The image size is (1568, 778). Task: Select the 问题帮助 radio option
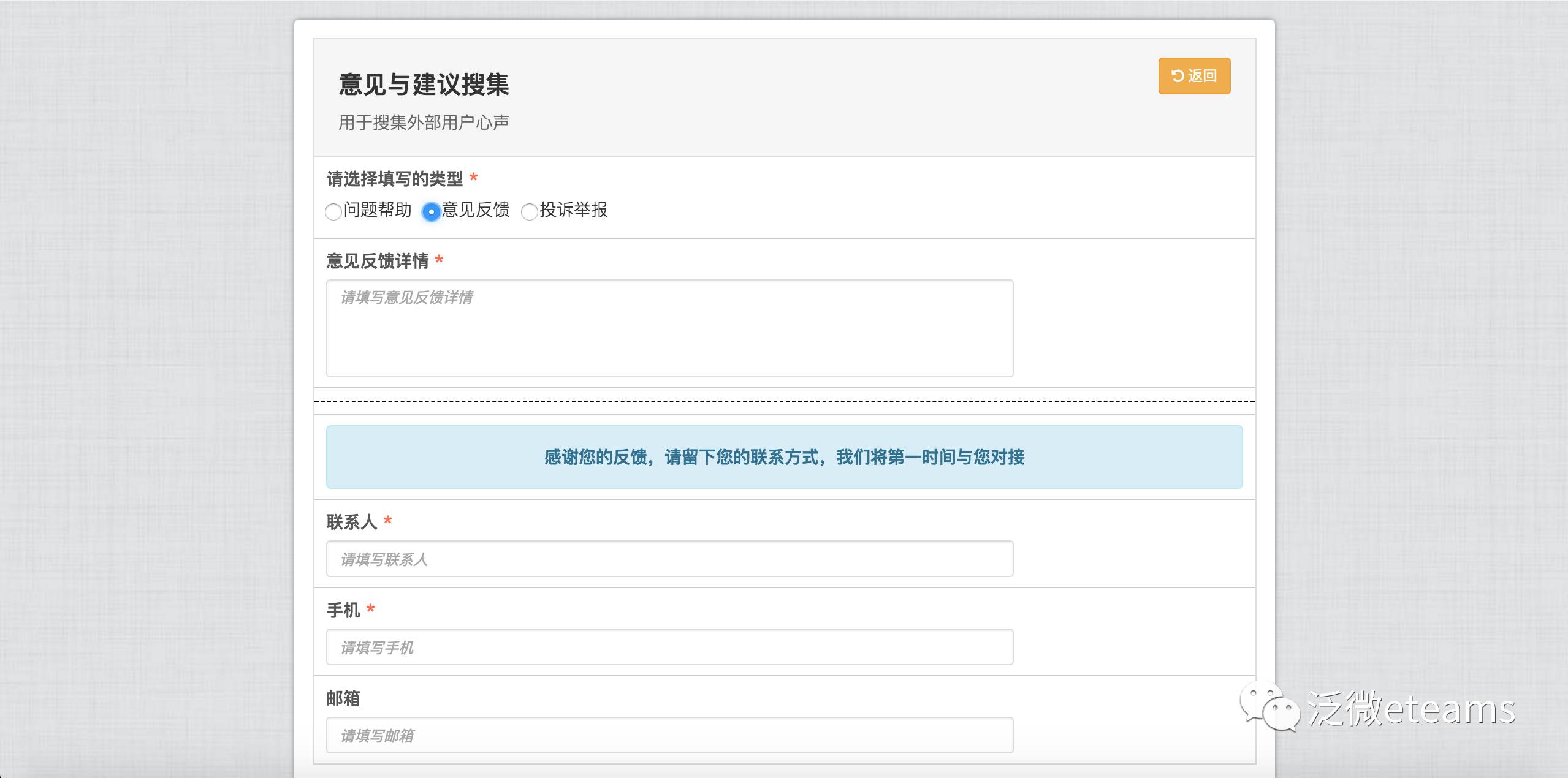point(333,212)
